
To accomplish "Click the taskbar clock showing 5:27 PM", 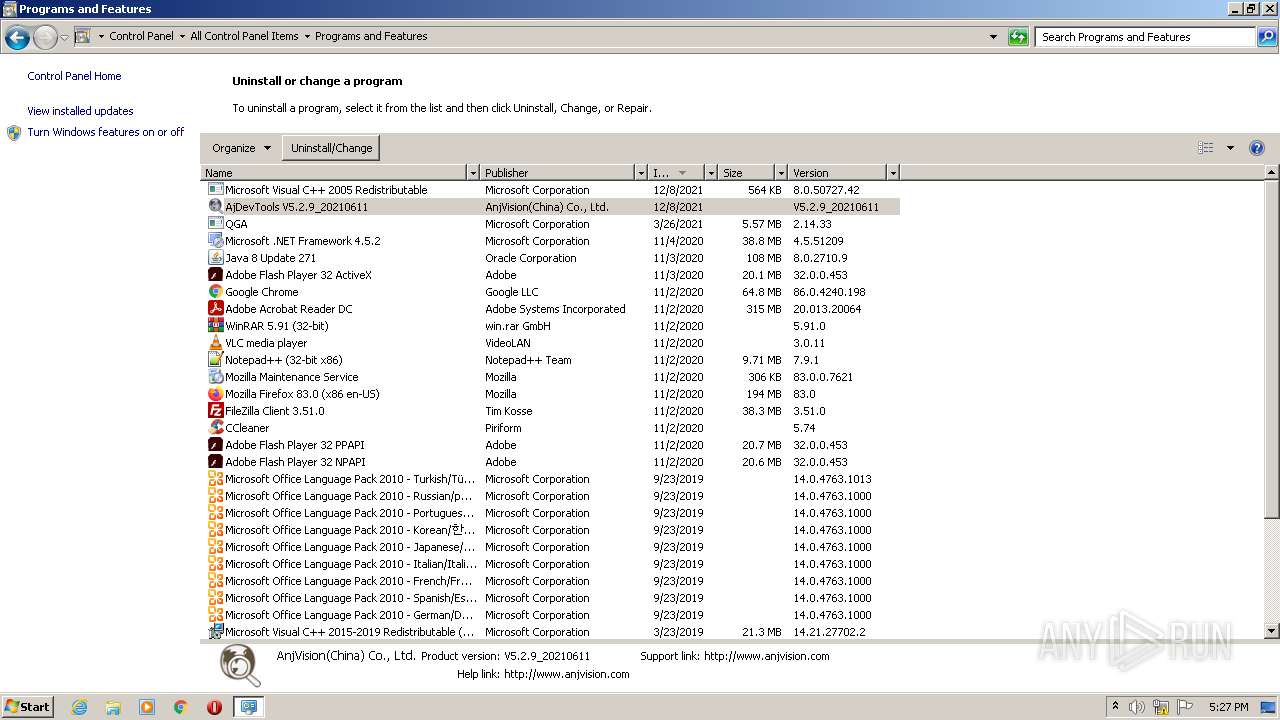I will (1228, 707).
